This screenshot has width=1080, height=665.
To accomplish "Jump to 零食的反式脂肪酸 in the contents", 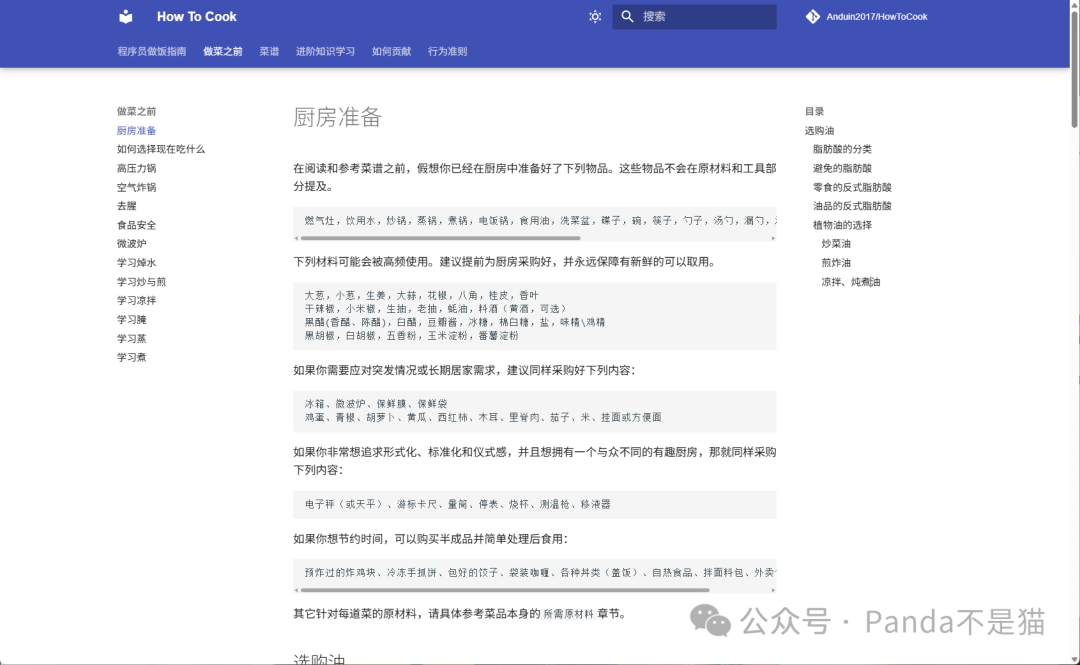I will pos(852,187).
